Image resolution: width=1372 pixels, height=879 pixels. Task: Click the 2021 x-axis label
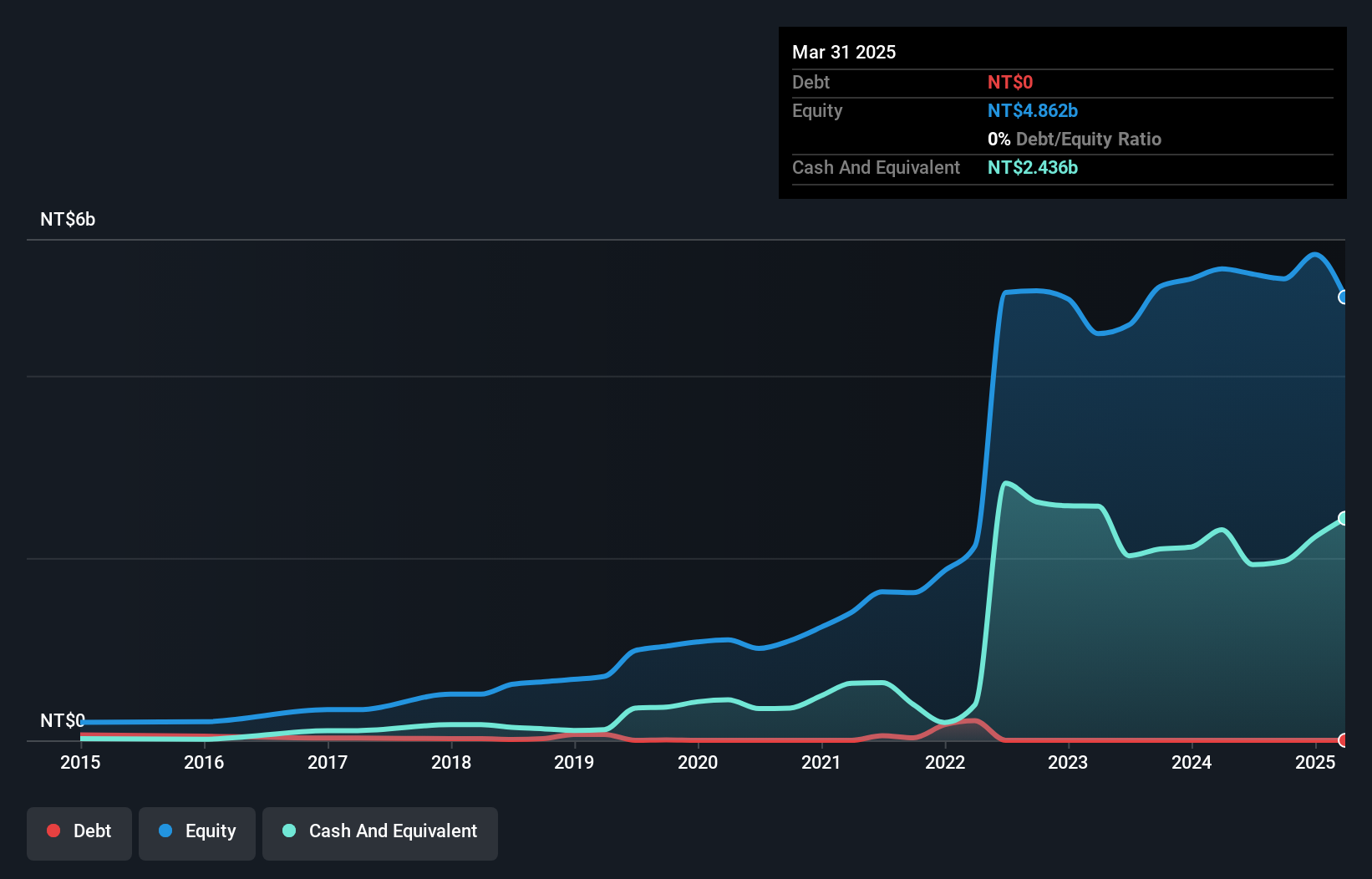821,762
